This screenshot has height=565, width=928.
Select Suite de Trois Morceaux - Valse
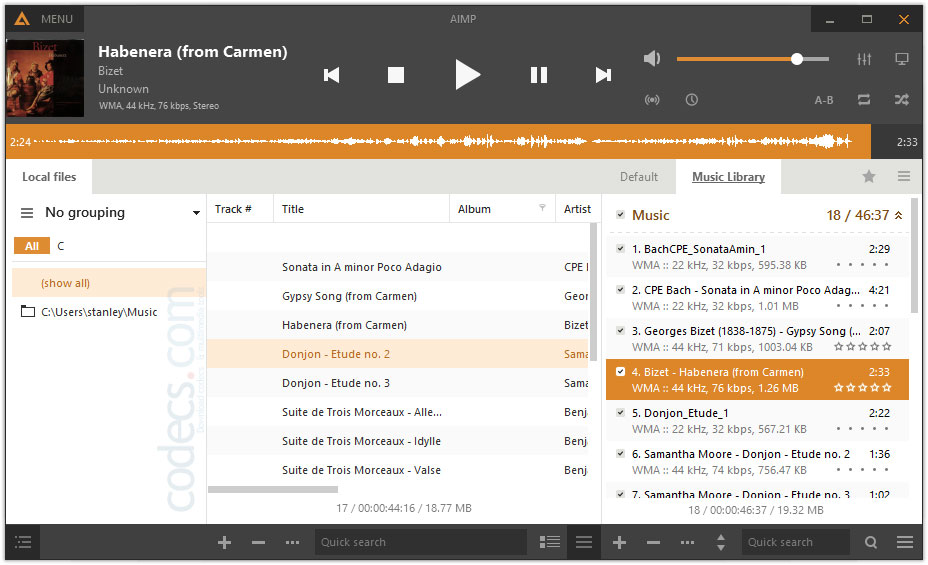[x=398, y=470]
